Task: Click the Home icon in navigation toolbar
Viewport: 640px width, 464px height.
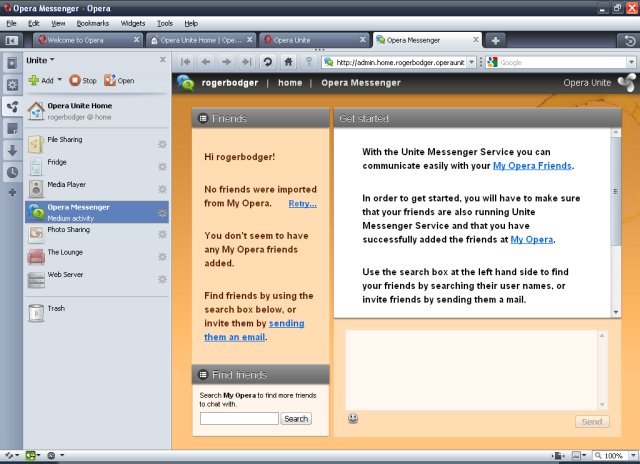Action: tap(288, 61)
